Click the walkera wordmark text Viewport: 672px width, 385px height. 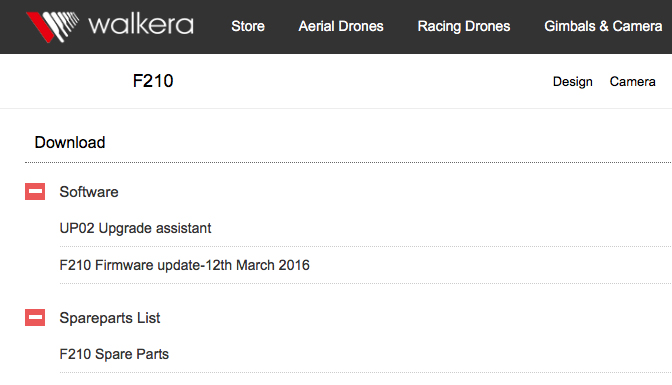point(141,25)
